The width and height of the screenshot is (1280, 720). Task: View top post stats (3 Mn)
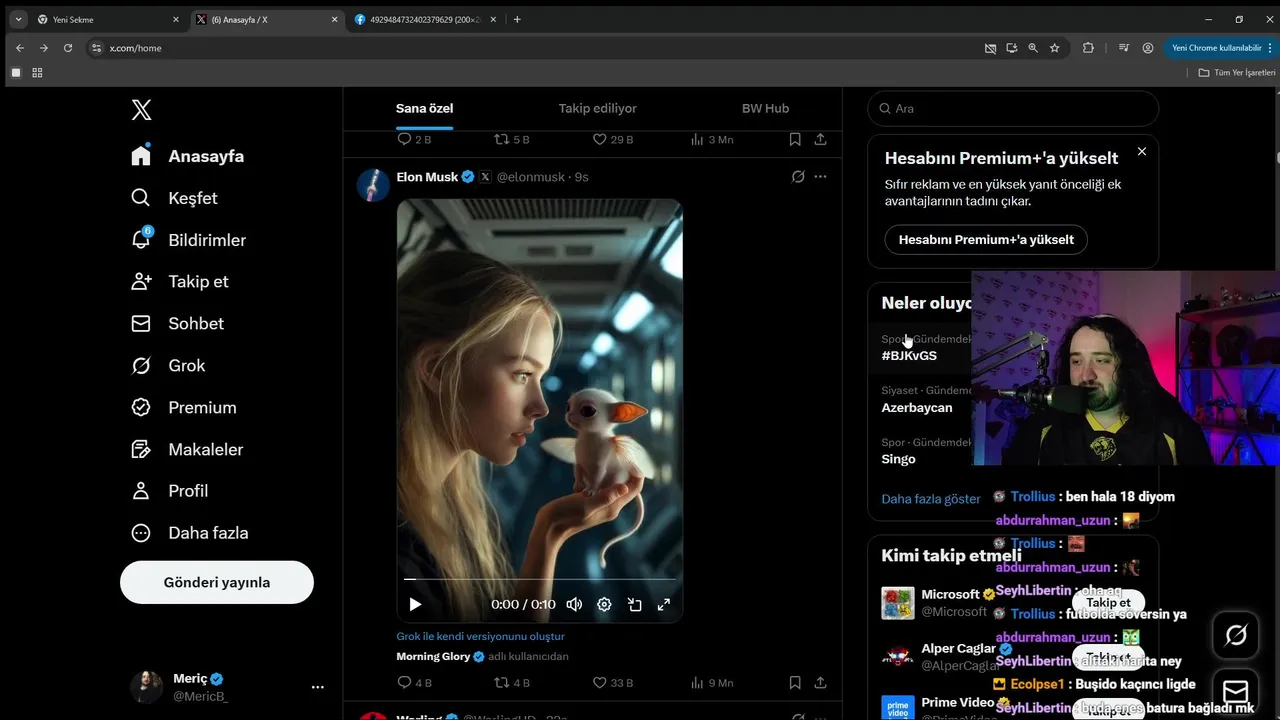[712, 139]
